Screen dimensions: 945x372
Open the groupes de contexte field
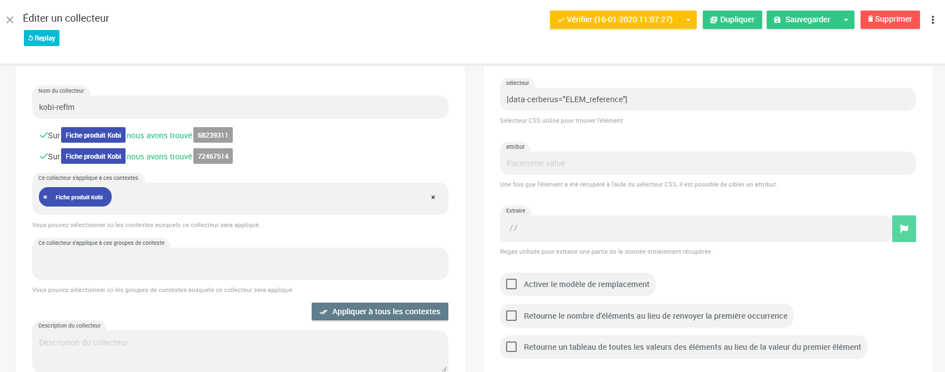pyautogui.click(x=240, y=263)
